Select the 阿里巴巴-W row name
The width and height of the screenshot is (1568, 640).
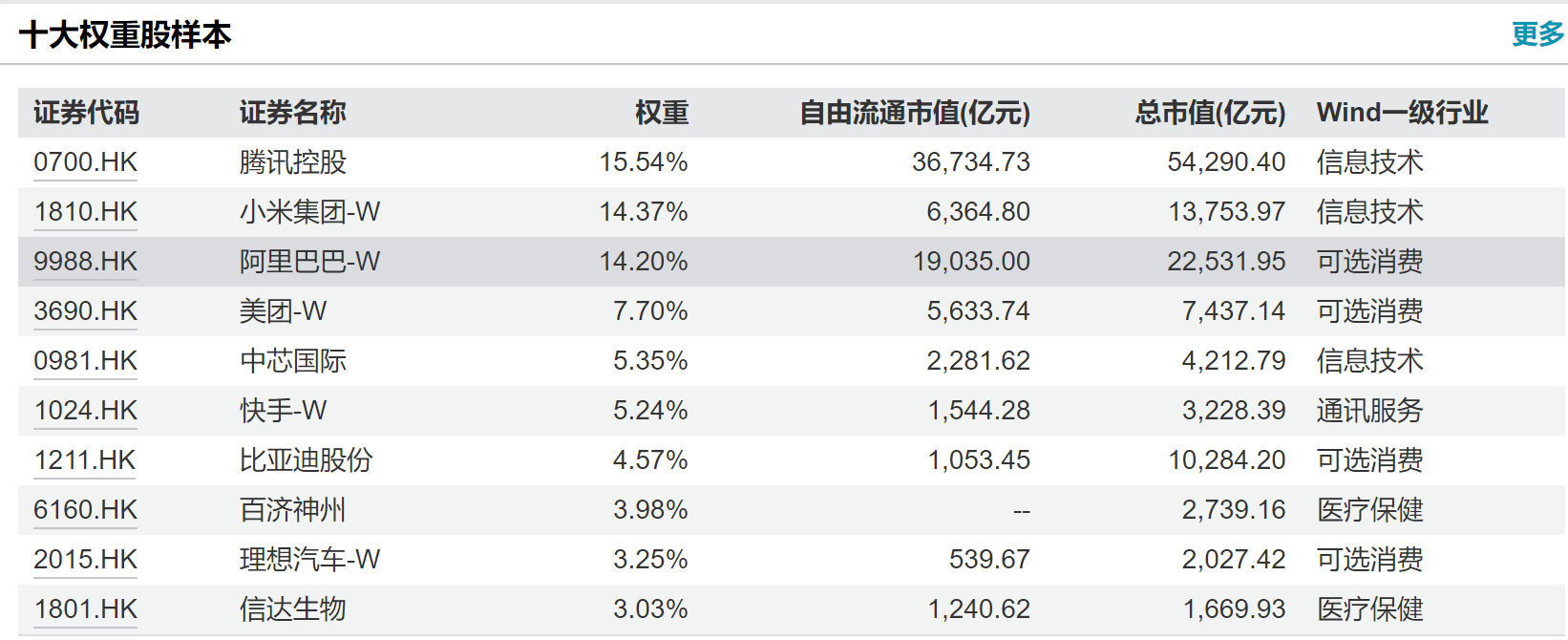(310, 262)
